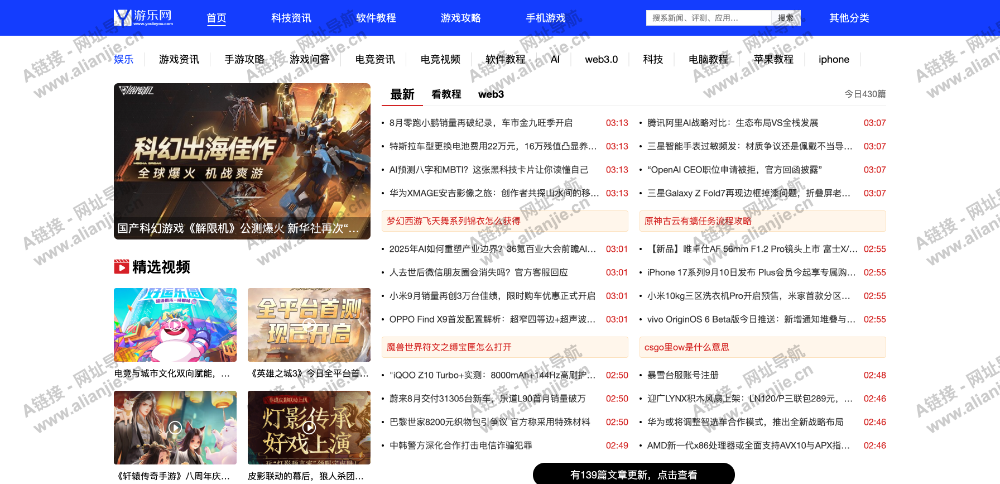Play the 灯影传承好戏上演 video
This screenshot has width=1000, height=484.
pyautogui.click(x=309, y=428)
